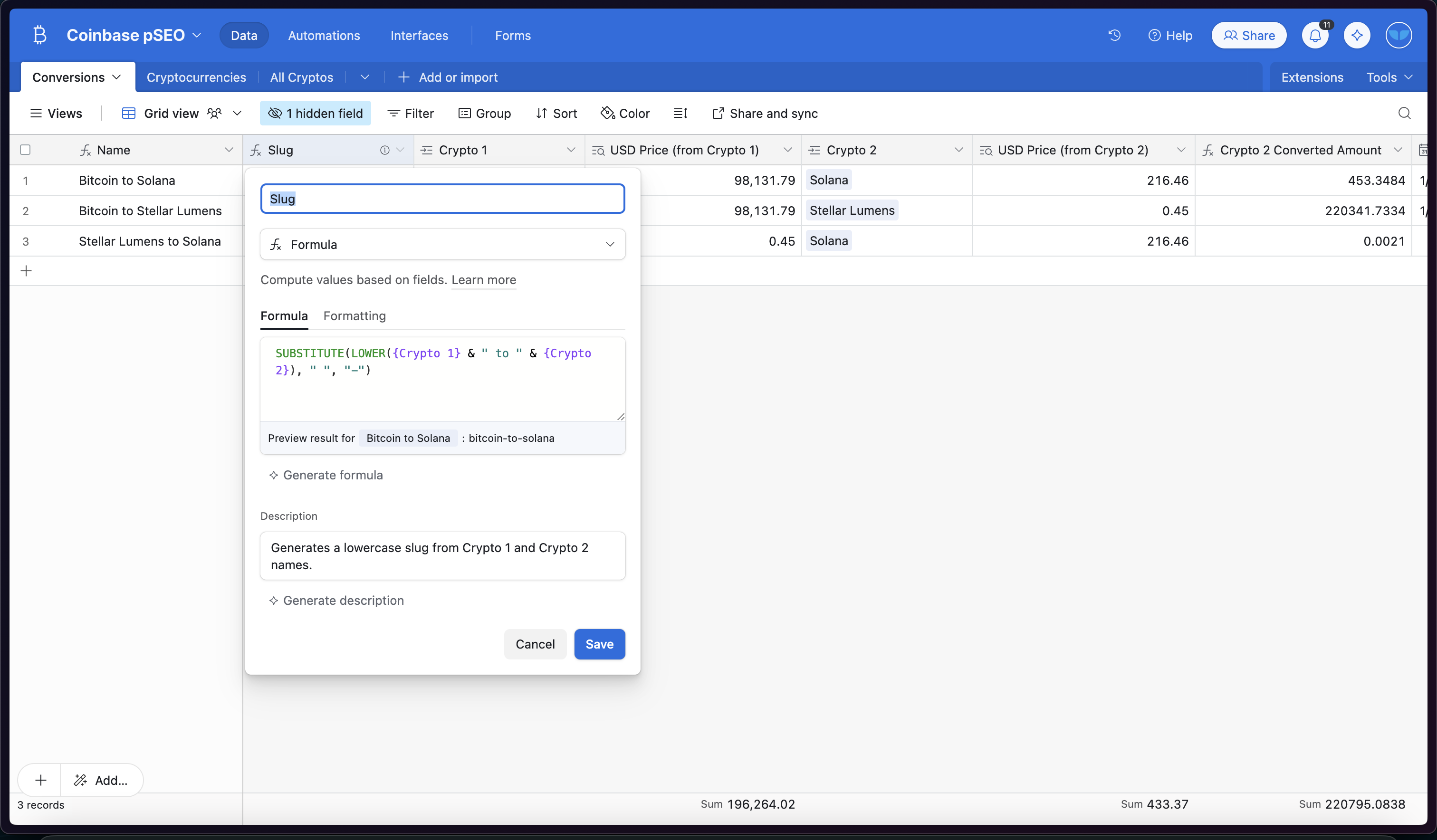Open the Learn more link
The height and width of the screenshot is (840, 1437).
pos(484,280)
